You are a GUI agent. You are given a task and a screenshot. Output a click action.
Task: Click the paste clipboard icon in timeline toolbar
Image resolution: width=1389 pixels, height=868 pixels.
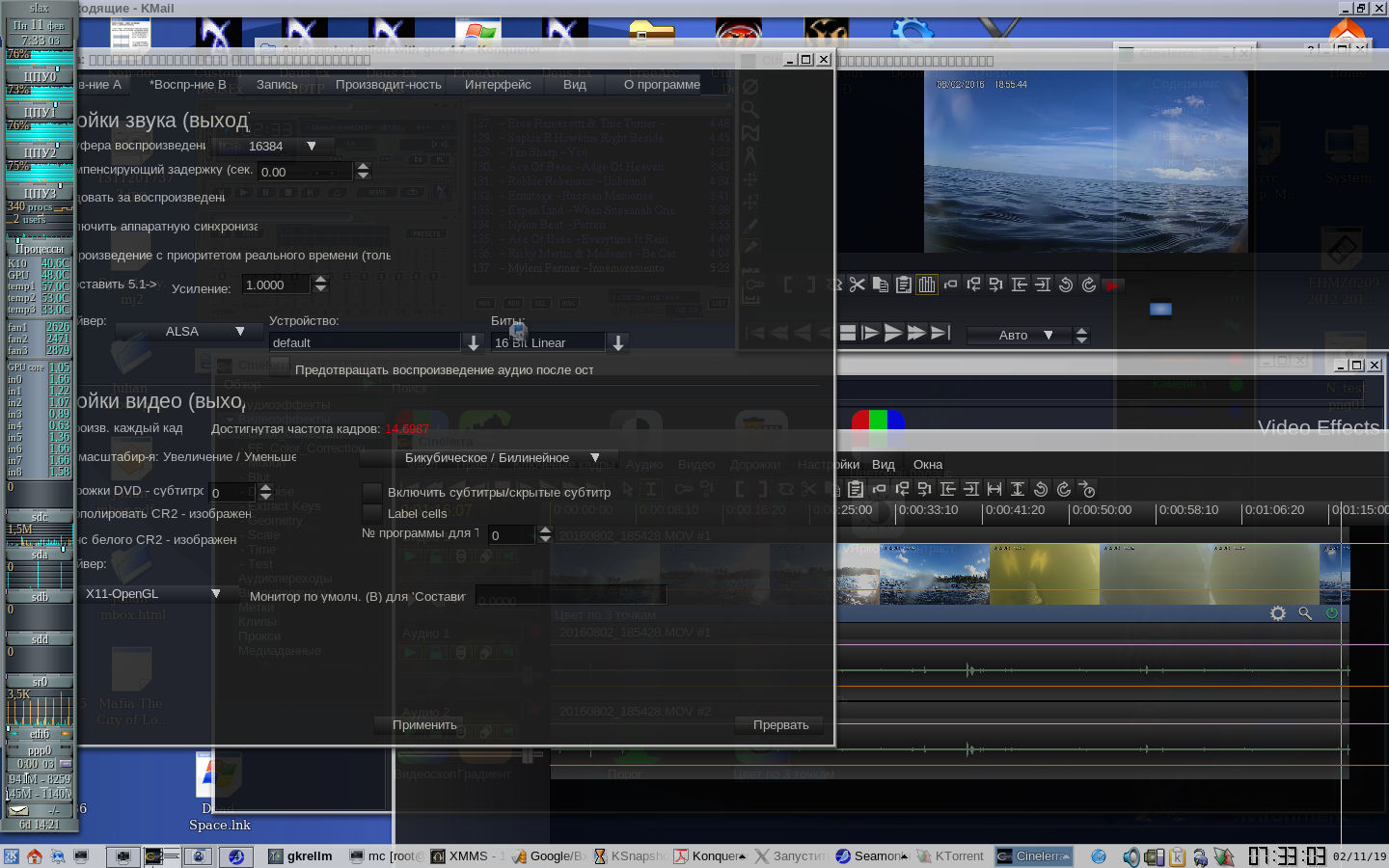856,489
